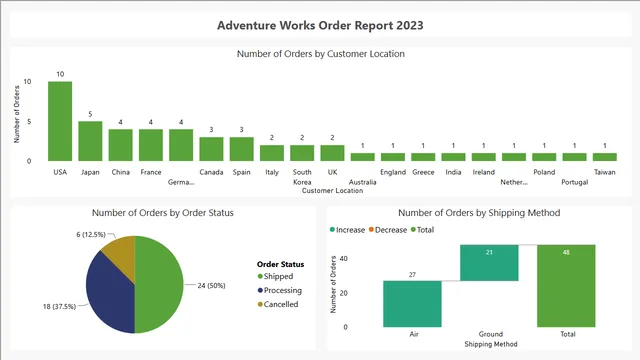The width and height of the screenshot is (640, 360).
Task: Select the Ground waterfall bar showing 21
Action: pyautogui.click(x=489, y=263)
